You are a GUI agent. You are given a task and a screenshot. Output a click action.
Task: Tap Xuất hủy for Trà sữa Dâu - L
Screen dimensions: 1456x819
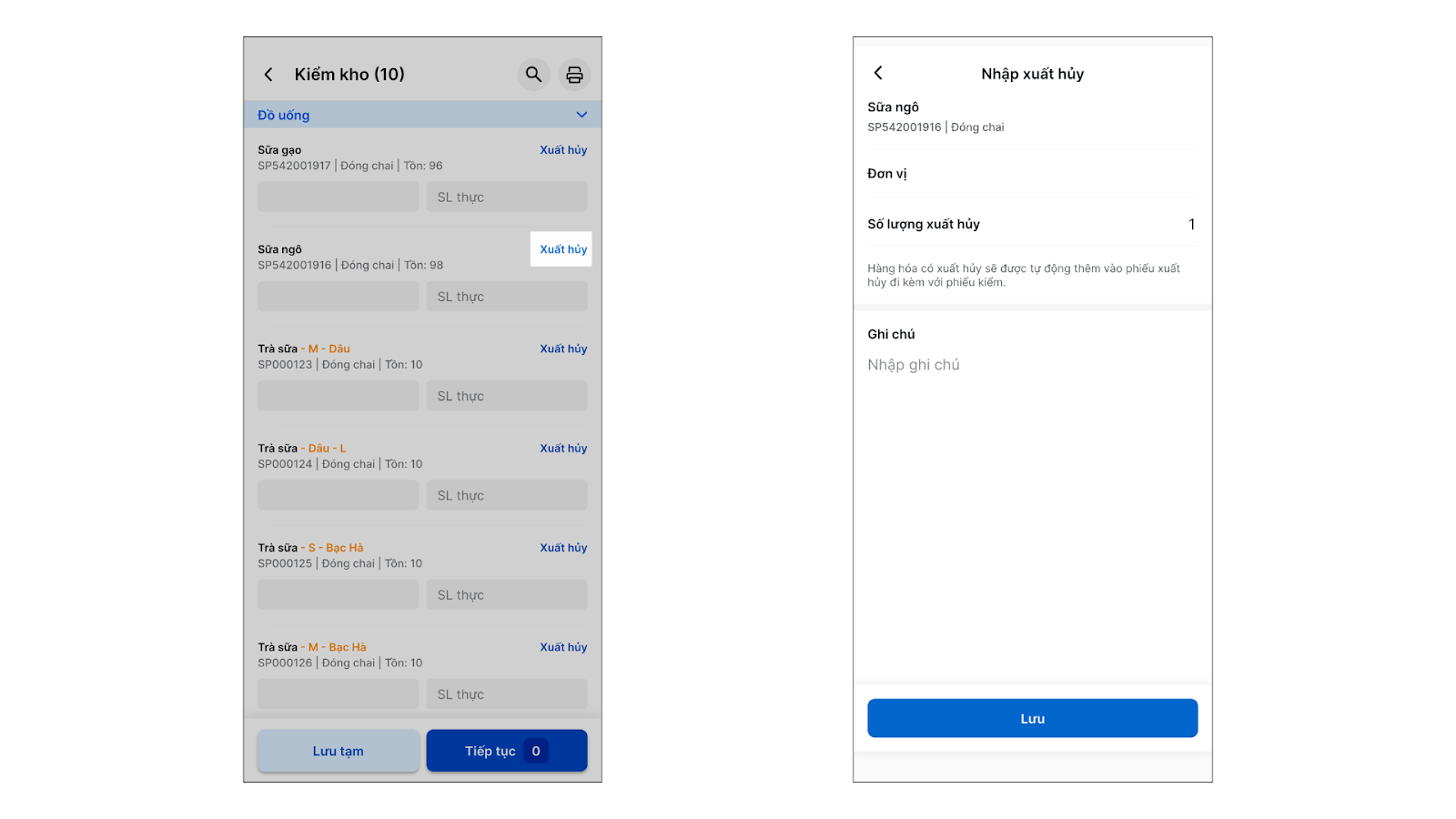click(x=563, y=449)
